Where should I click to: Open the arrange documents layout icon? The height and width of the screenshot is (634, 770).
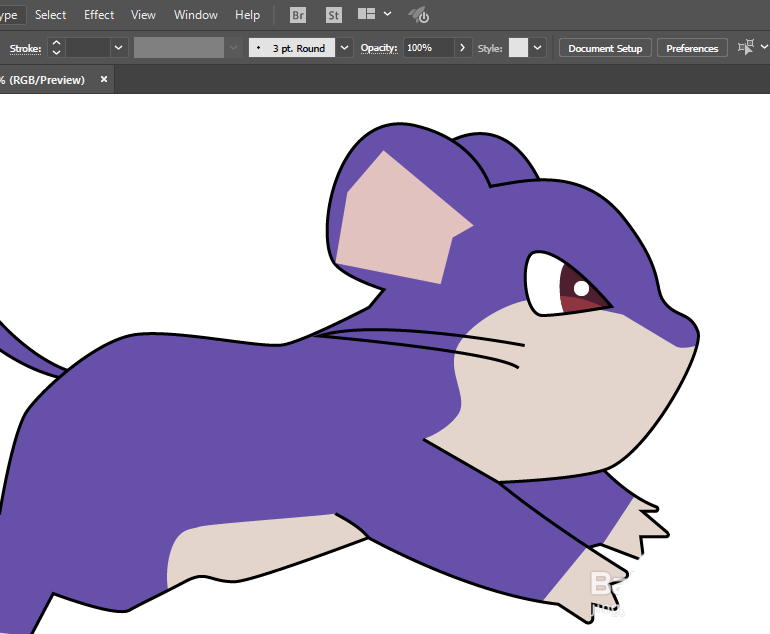tap(367, 15)
